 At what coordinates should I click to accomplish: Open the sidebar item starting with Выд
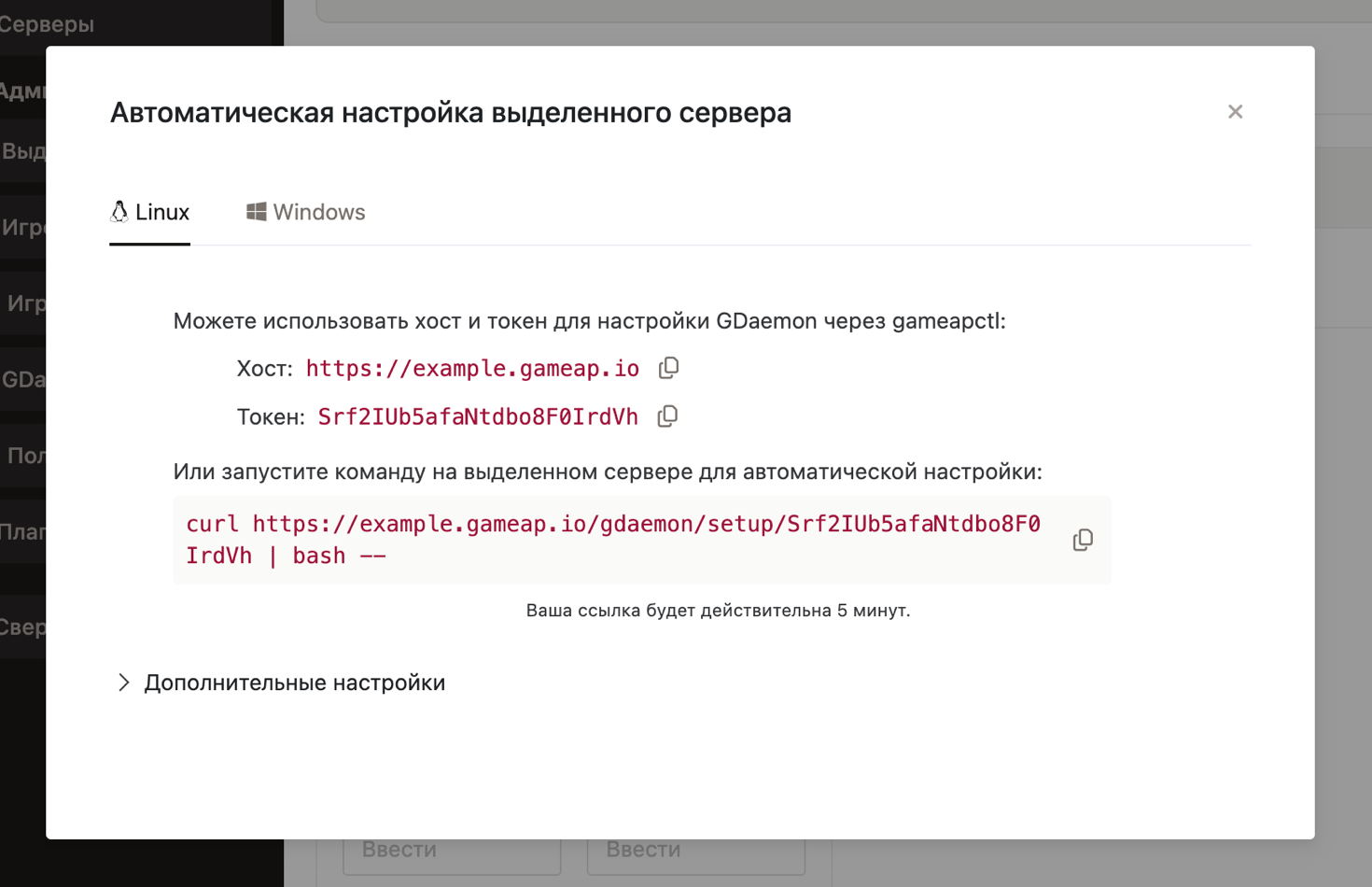click(22, 151)
